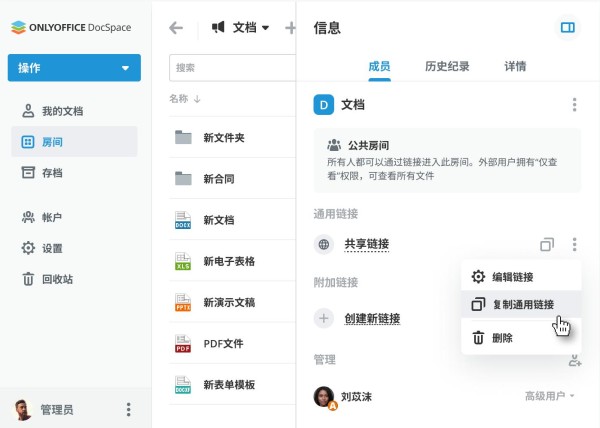Click the DOCXF icon of 新表单模板
The width and height of the screenshot is (600, 428).
click(x=183, y=385)
